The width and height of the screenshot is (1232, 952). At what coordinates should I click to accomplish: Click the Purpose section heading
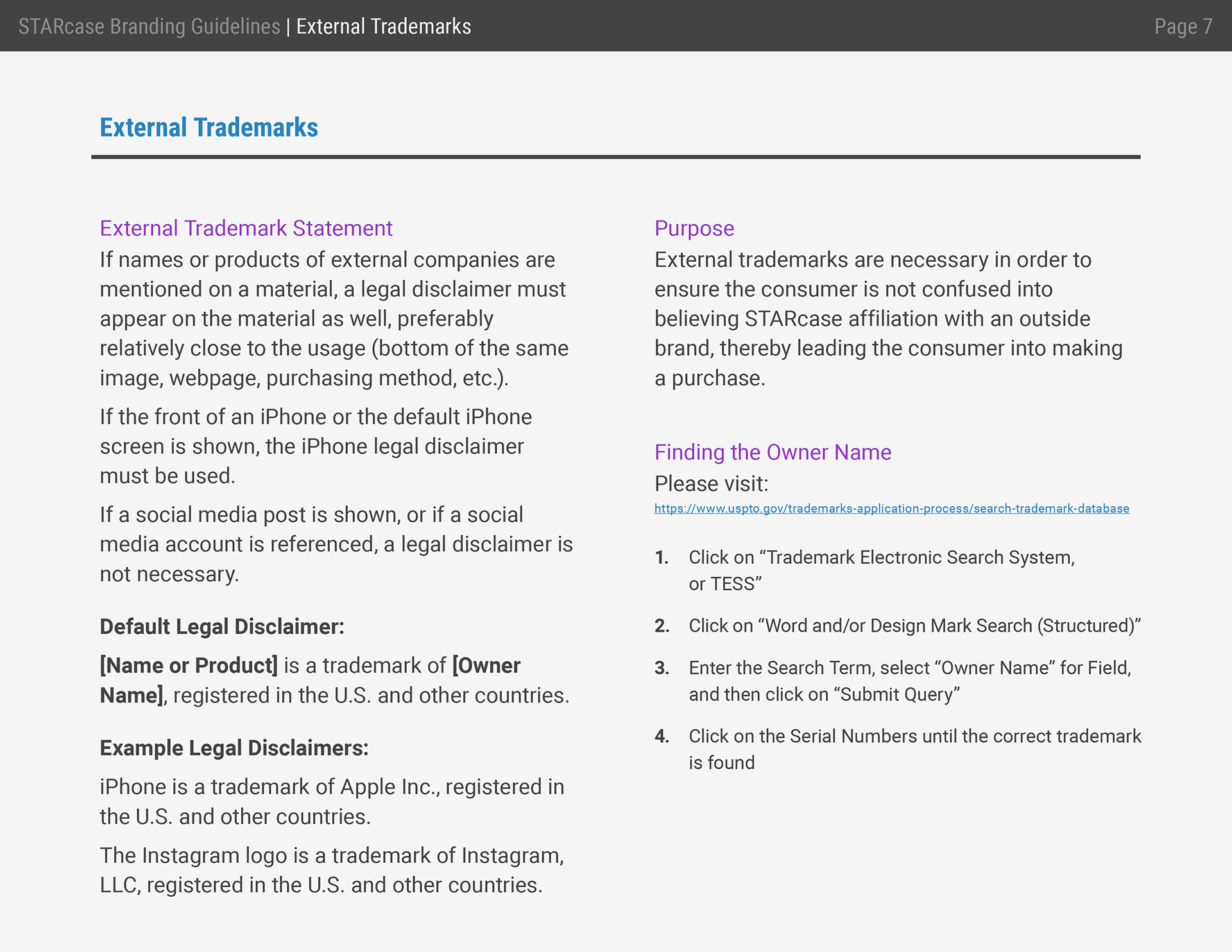(x=694, y=228)
